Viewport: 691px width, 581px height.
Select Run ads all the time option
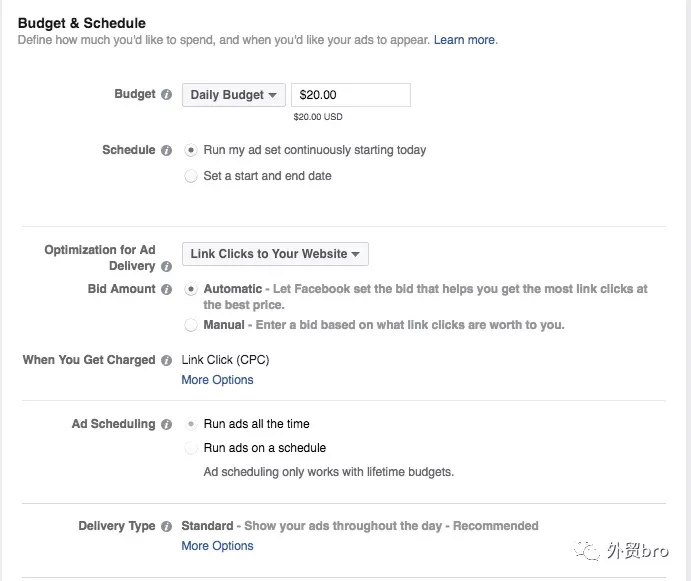click(190, 424)
